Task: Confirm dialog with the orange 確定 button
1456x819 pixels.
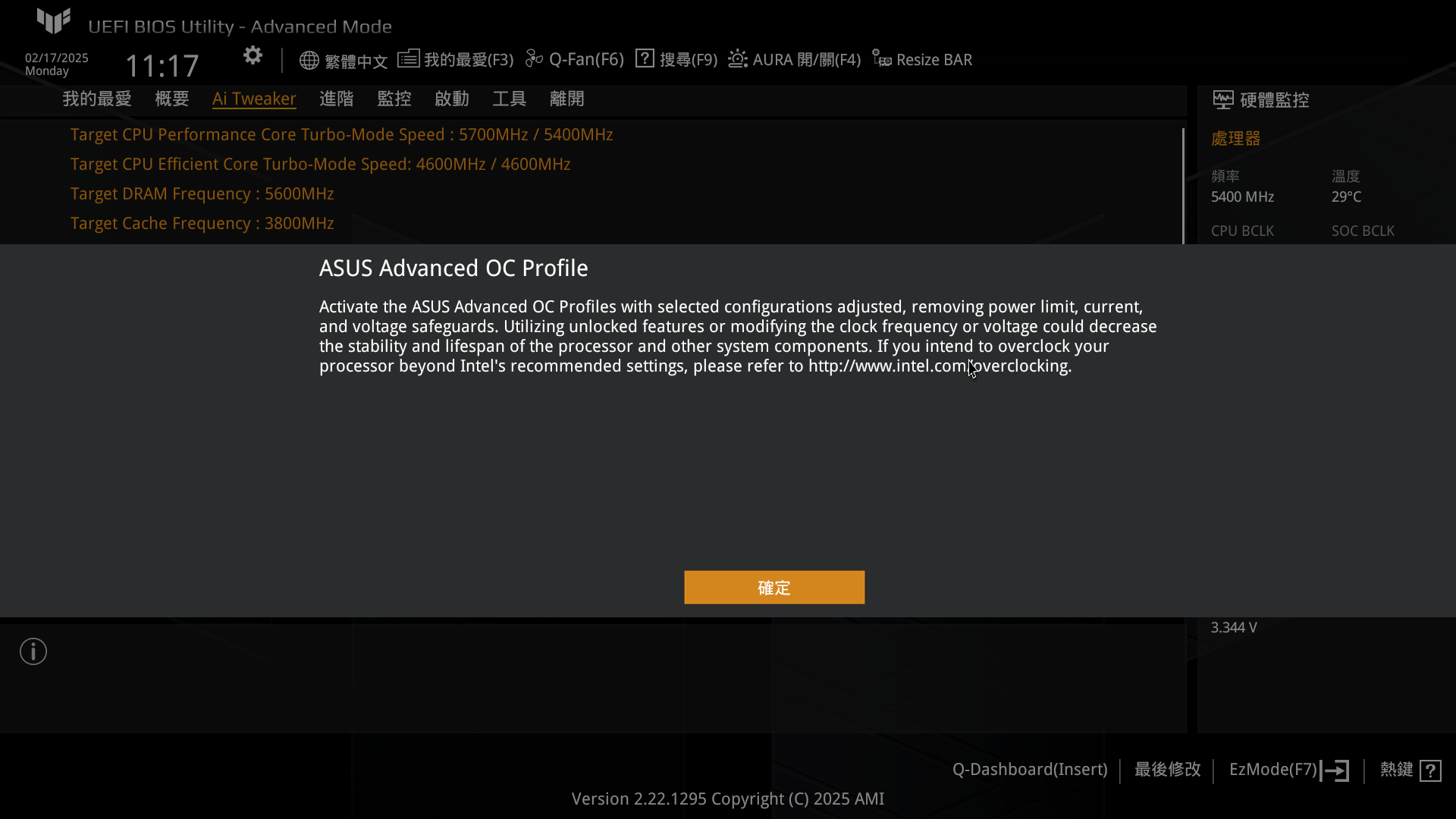Action: (774, 588)
